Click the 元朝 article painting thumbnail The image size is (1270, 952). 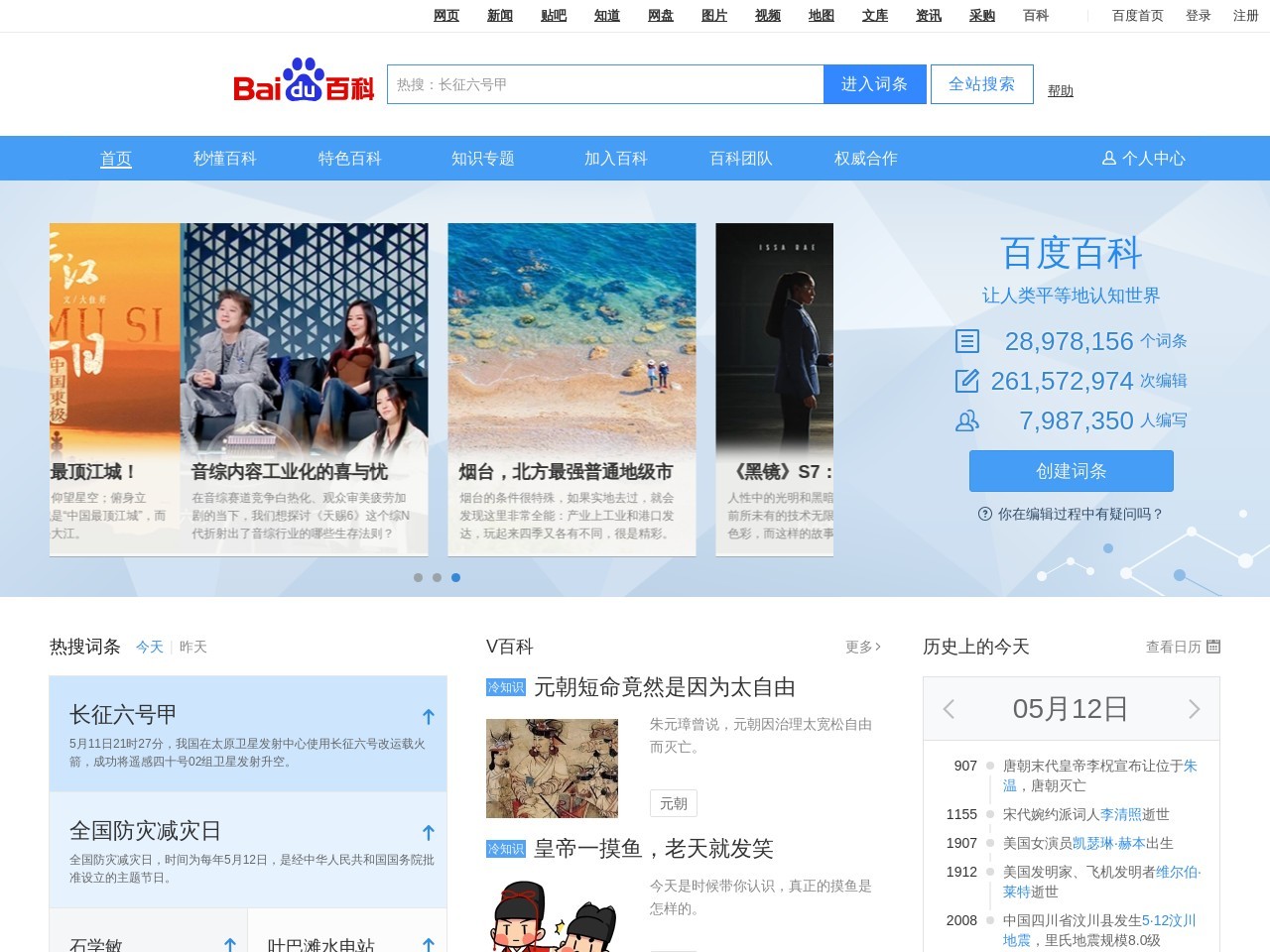point(552,769)
